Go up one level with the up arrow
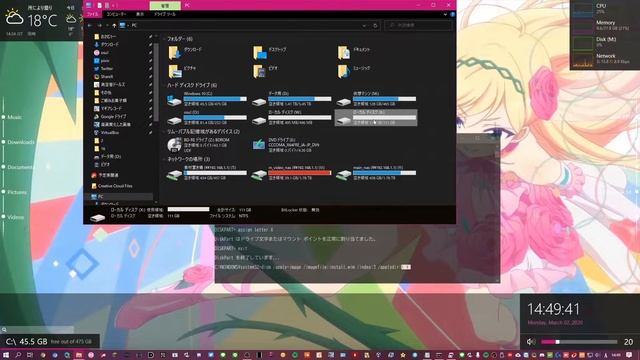The height and width of the screenshot is (360, 640). coord(114,25)
